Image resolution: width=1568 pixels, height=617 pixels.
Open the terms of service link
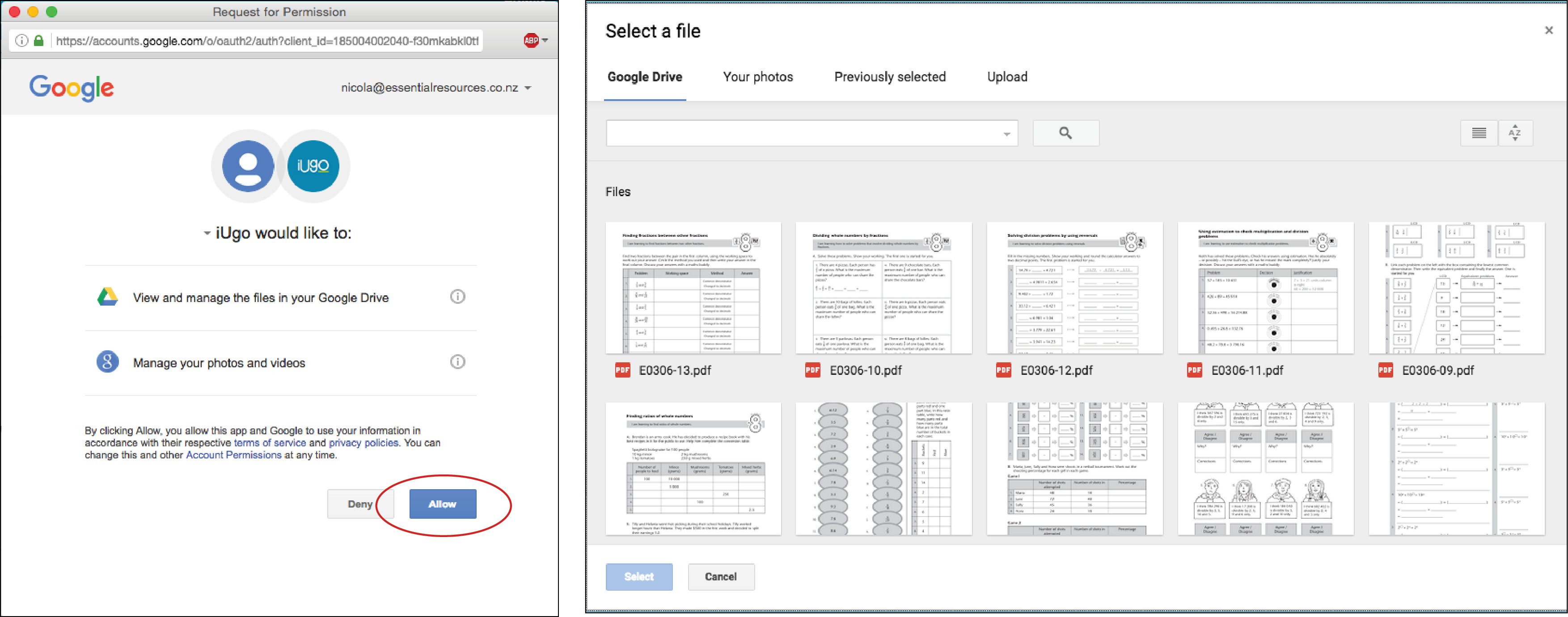pyautogui.click(x=270, y=443)
